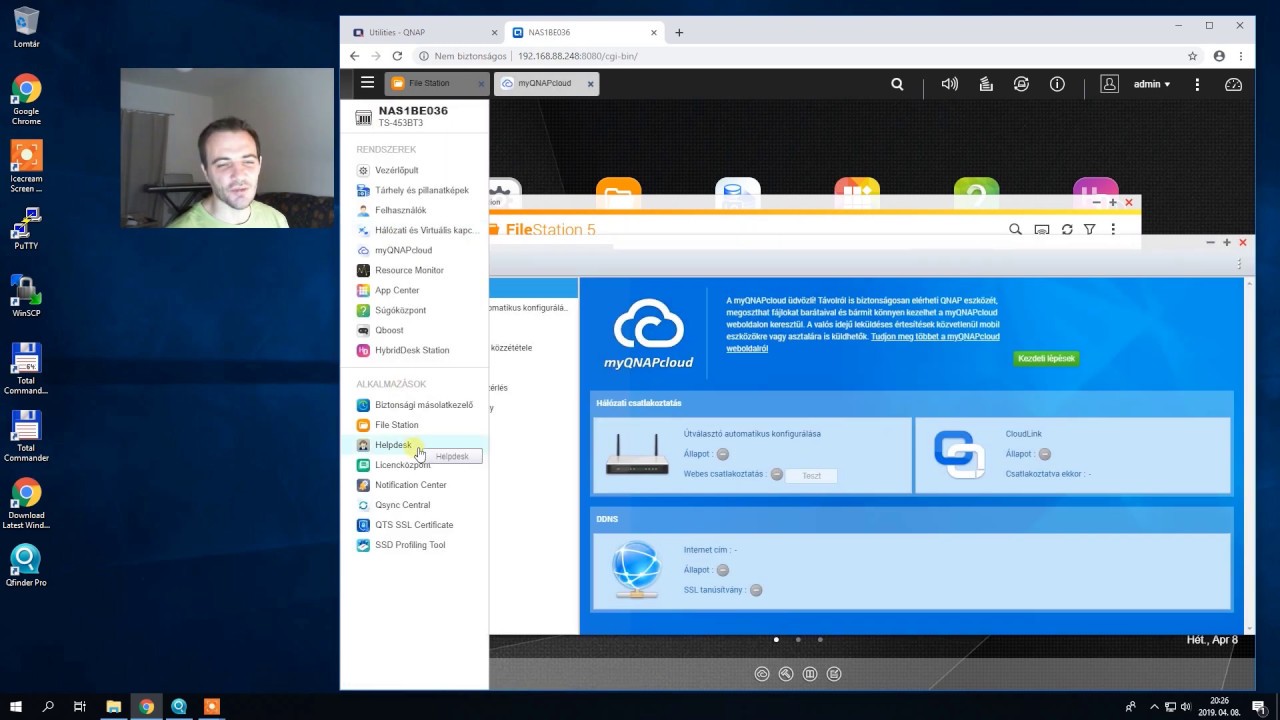
Task: Open the QTS more options dots
Action: coord(1197,85)
